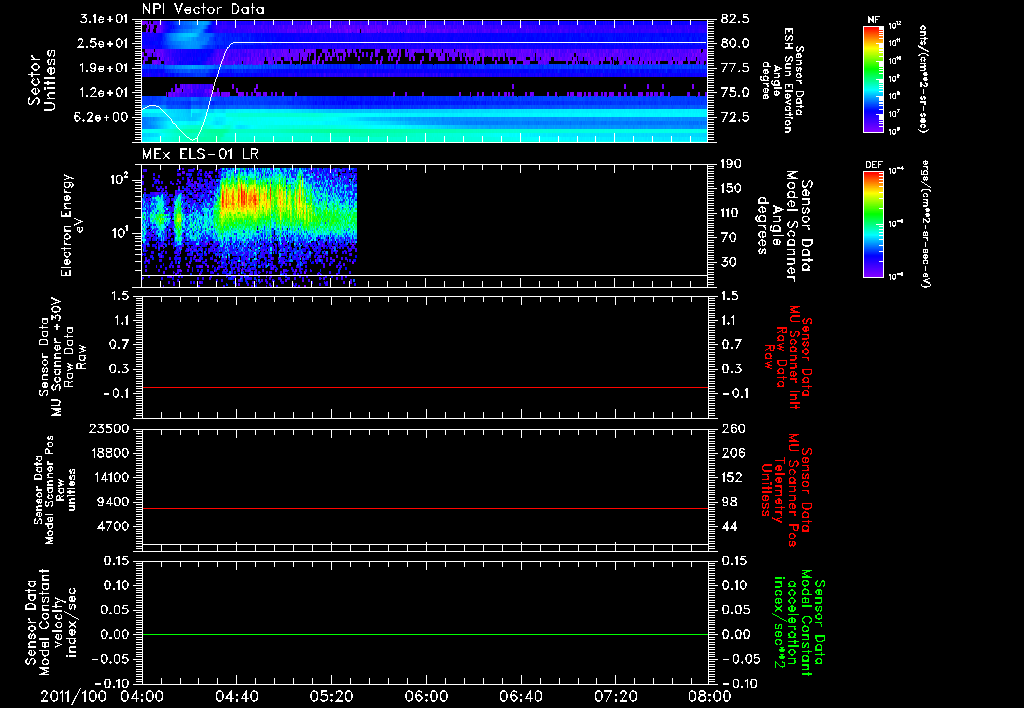Click the red MU Scanner Pos Telemetry label
This screenshot has height=708, width=1024.
pos(786,490)
